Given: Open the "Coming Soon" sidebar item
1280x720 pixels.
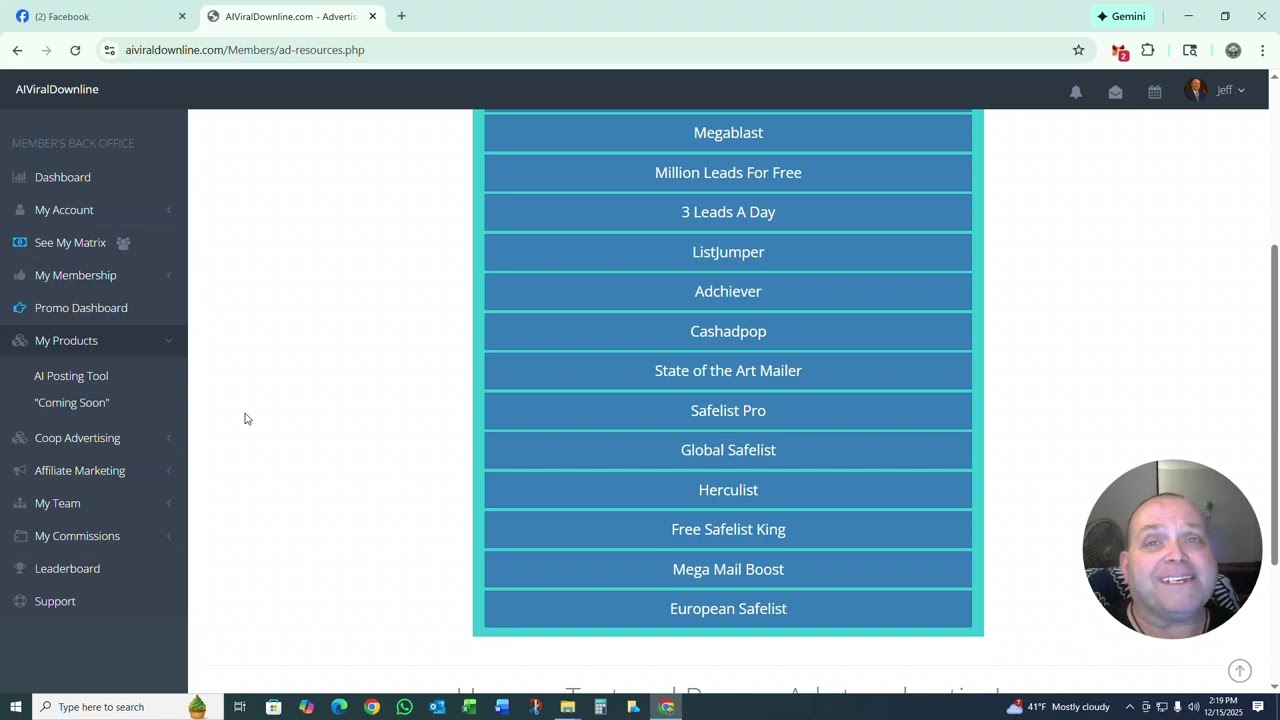Looking at the screenshot, I should pyautogui.click(x=72, y=403).
